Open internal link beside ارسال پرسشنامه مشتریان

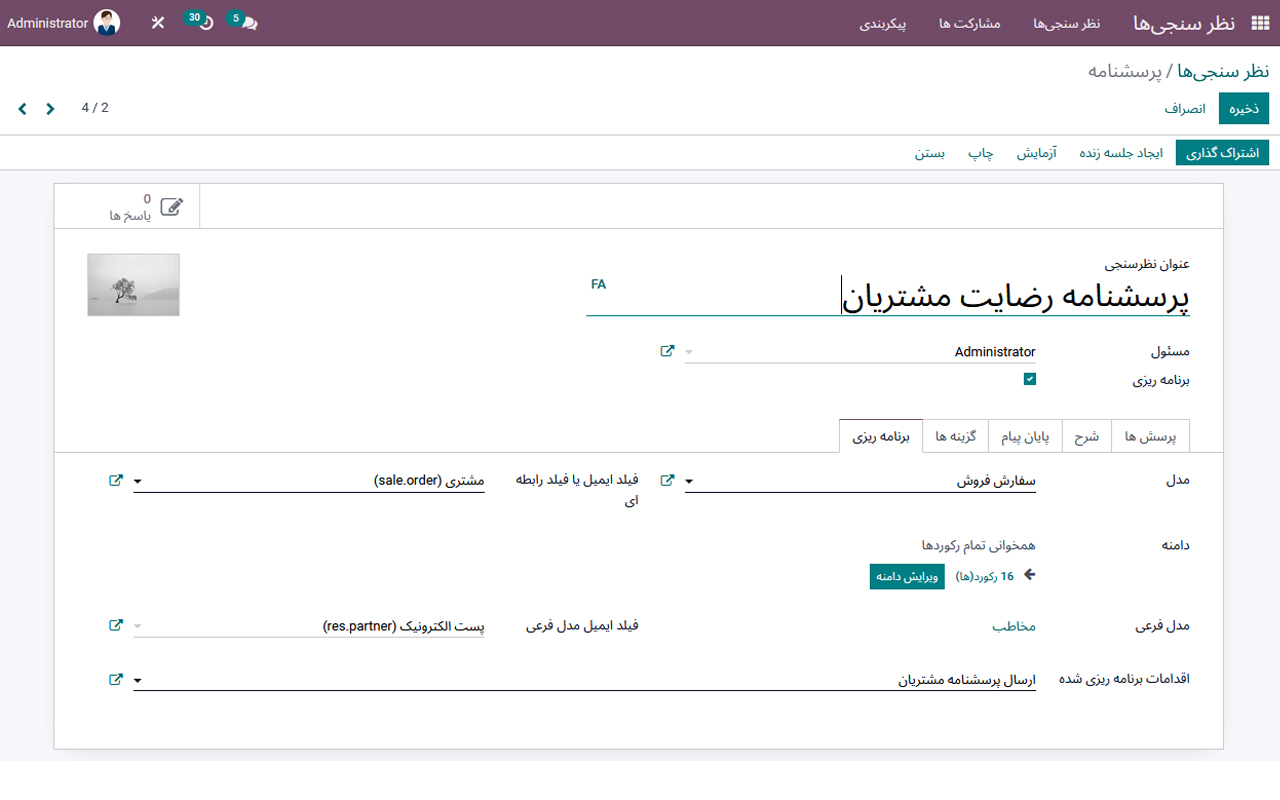(x=114, y=678)
